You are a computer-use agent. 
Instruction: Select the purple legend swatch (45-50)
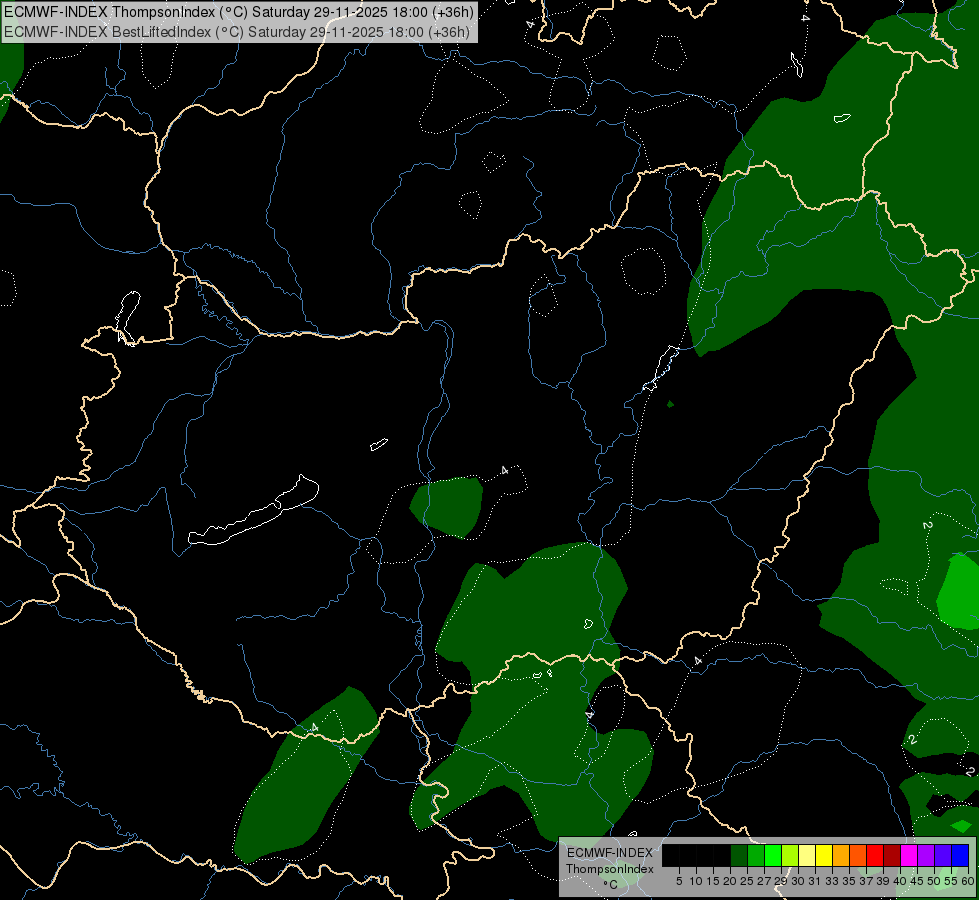click(926, 855)
